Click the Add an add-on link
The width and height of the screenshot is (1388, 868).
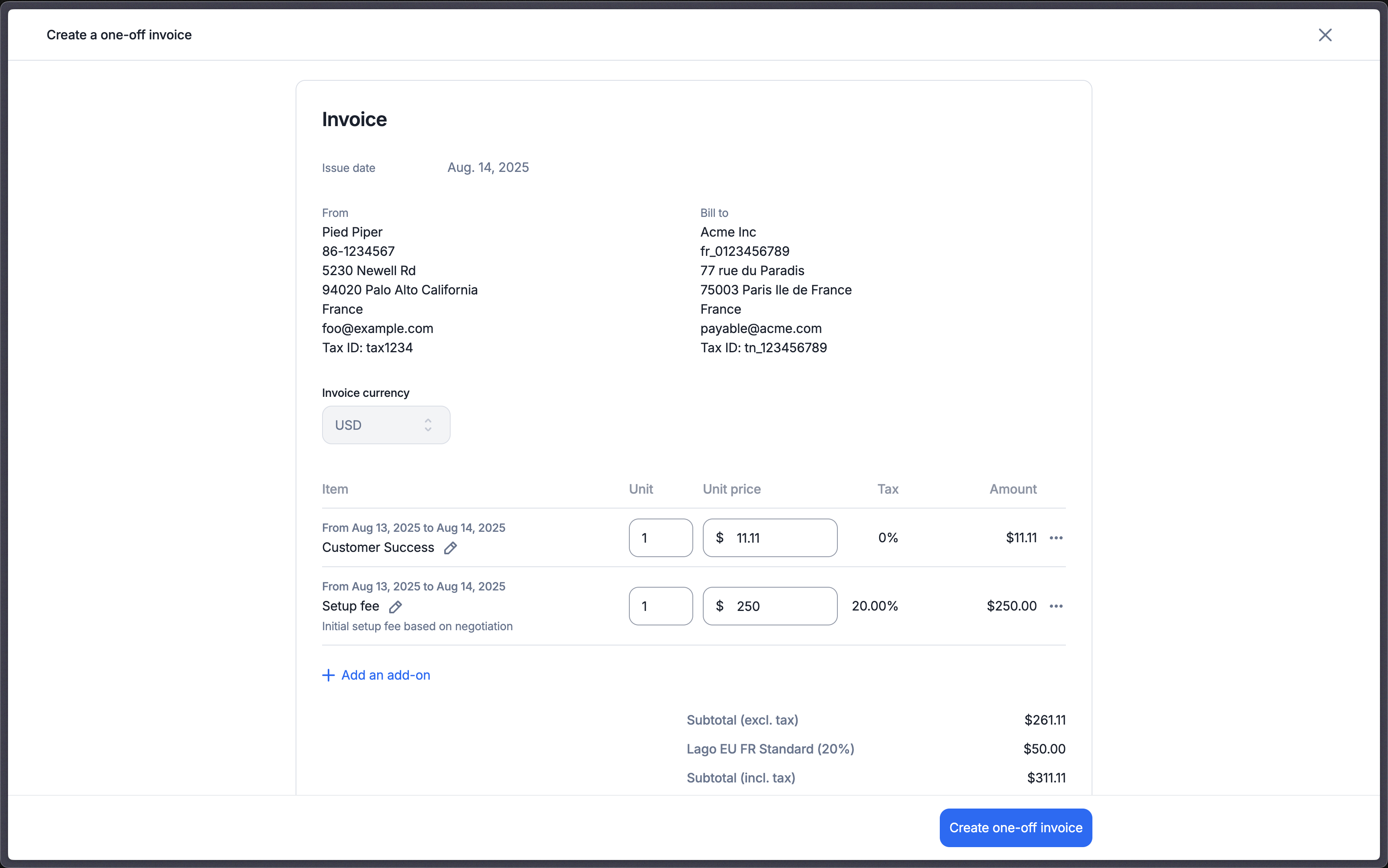pyautogui.click(x=385, y=675)
